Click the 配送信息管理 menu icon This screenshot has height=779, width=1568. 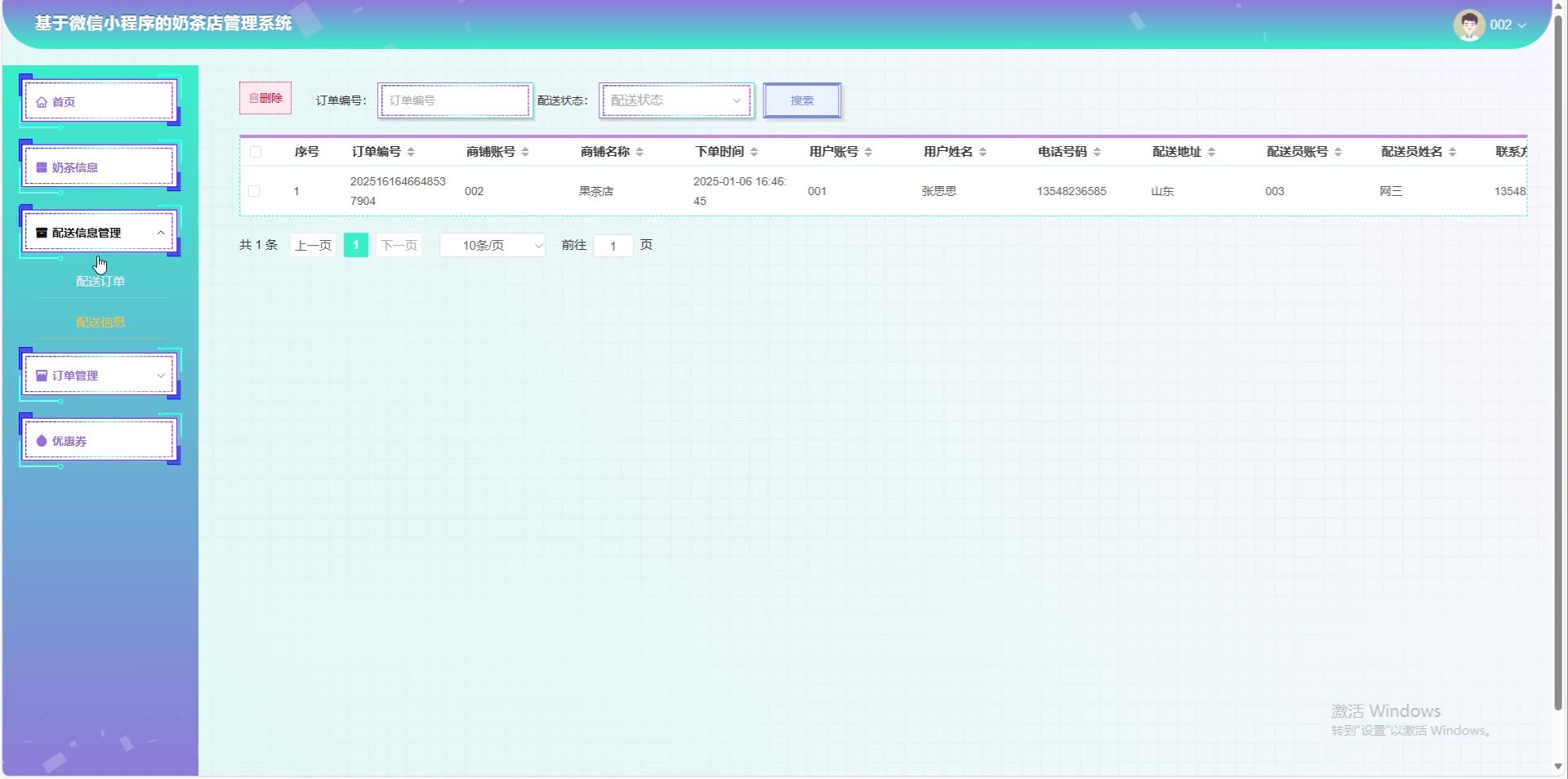tap(42, 233)
